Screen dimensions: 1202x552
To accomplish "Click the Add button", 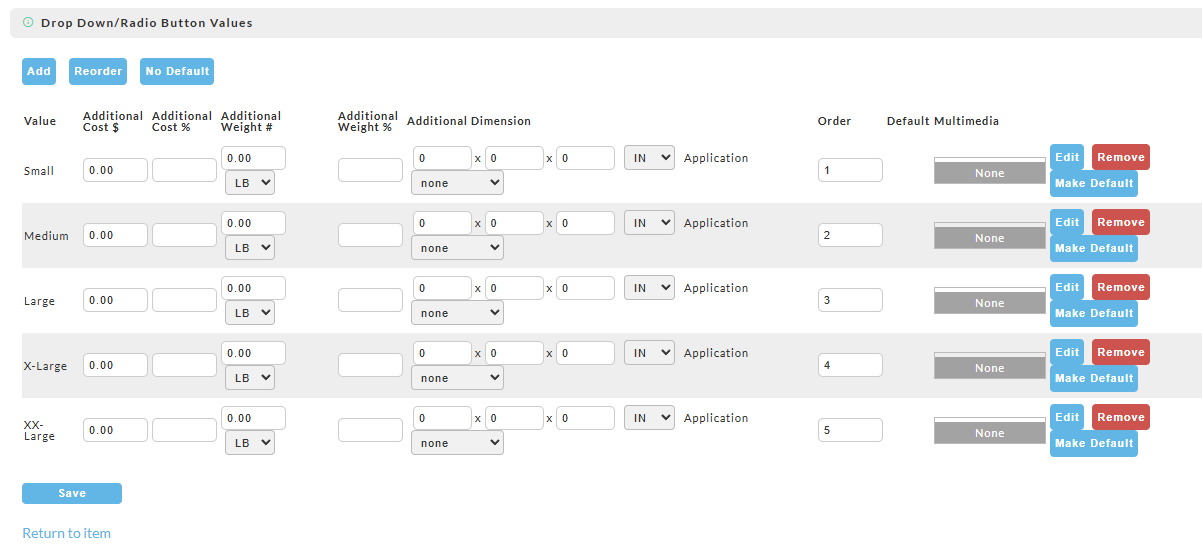I will [39, 71].
